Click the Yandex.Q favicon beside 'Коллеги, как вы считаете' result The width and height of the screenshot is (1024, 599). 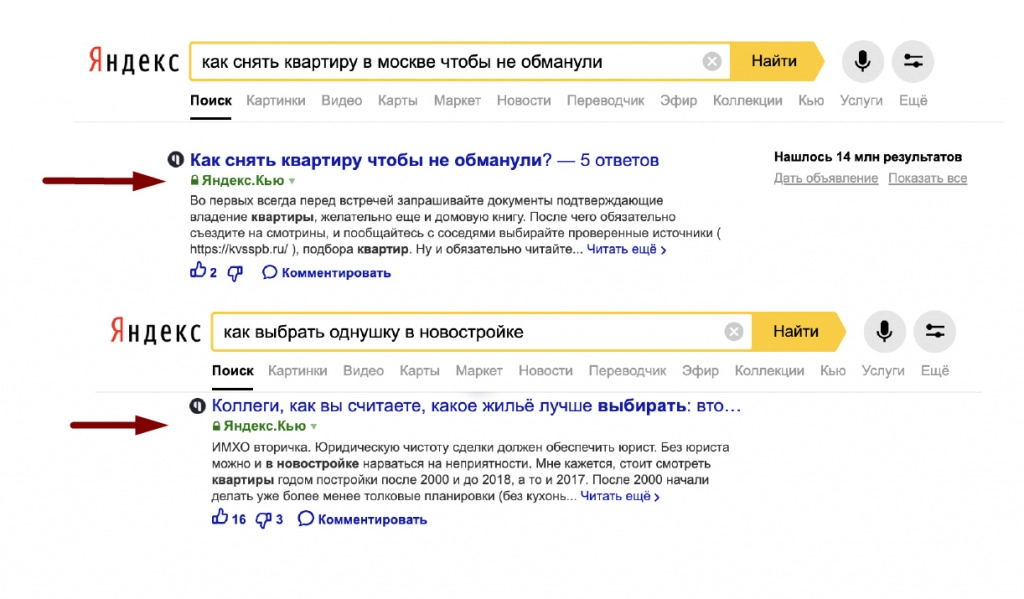coord(197,406)
